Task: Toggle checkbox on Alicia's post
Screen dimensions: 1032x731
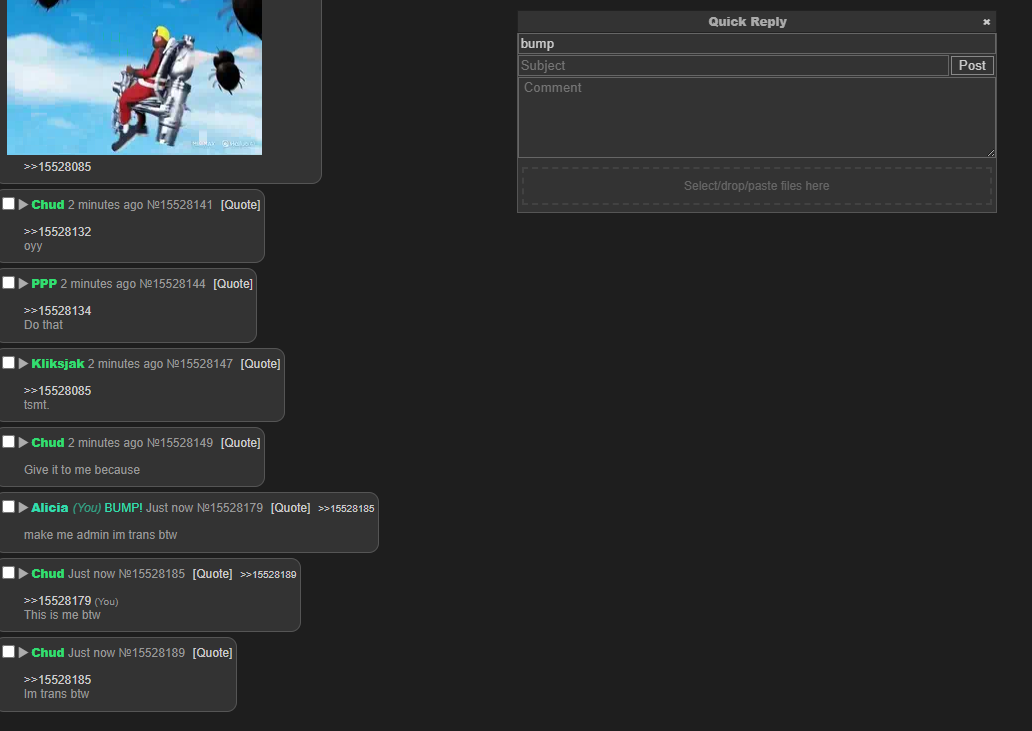Action: (9, 507)
